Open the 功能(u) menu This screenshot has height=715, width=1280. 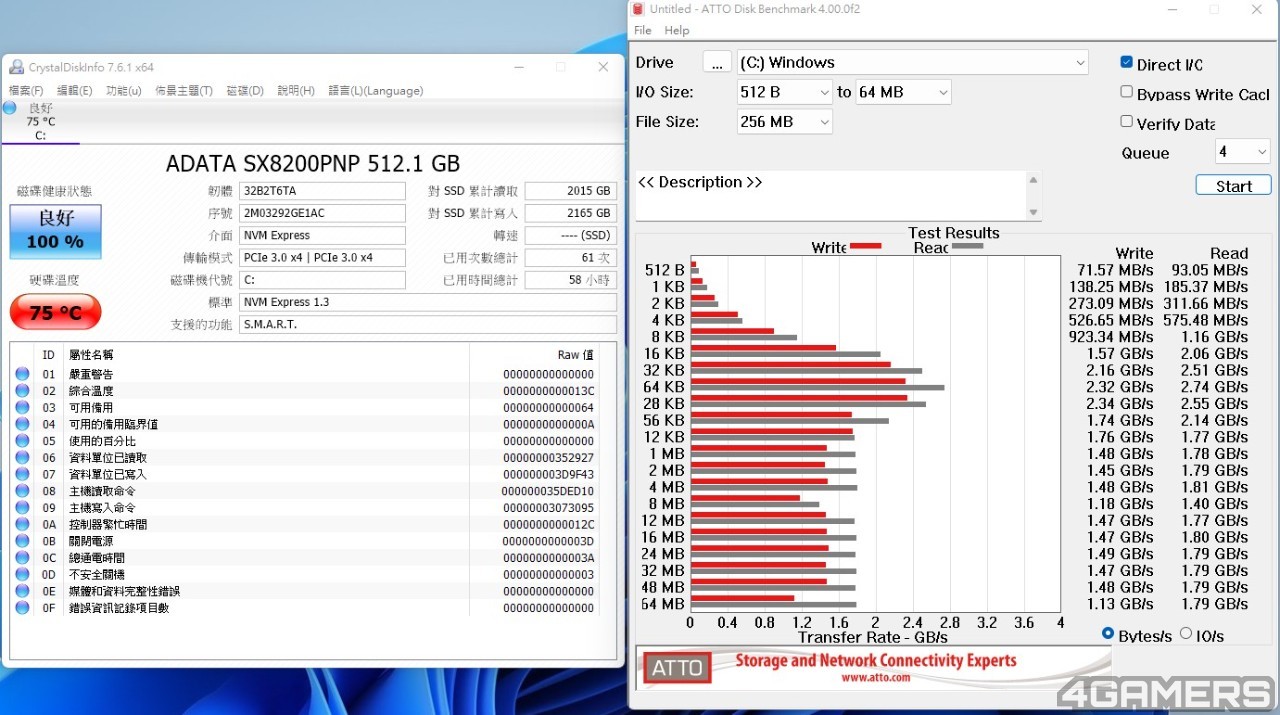(124, 91)
